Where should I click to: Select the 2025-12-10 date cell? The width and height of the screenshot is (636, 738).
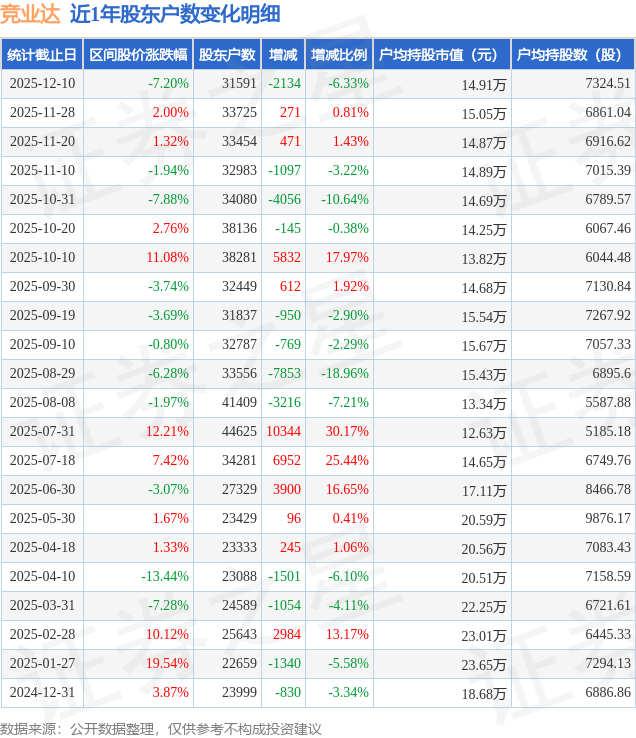coord(41,84)
